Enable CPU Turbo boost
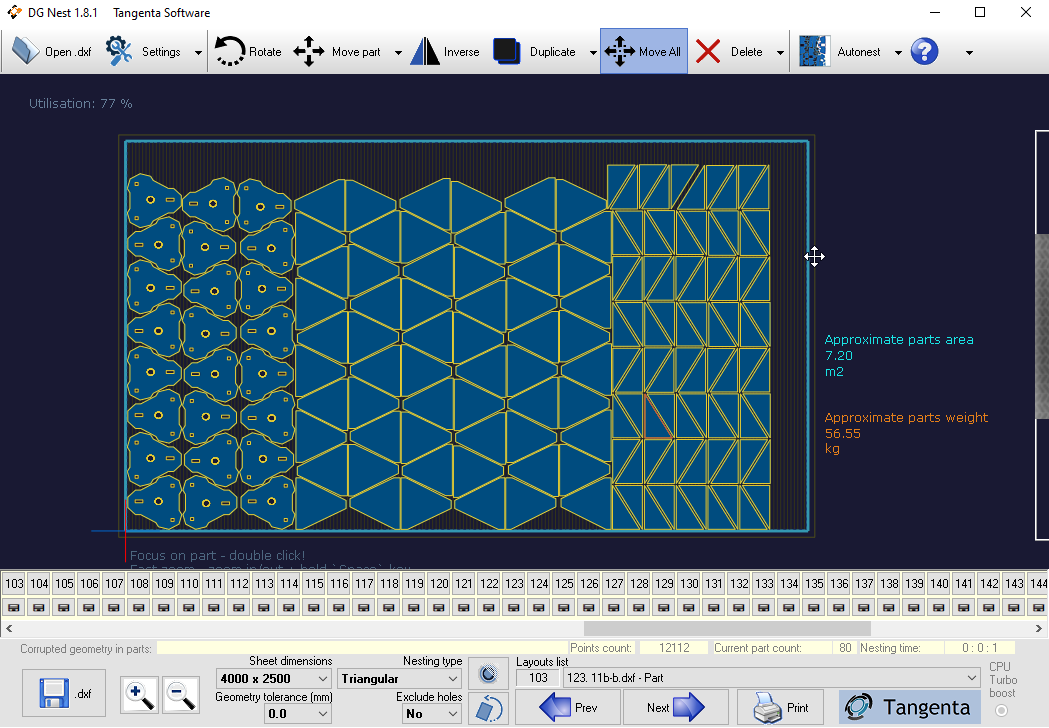This screenshot has height=728, width=1049. (x=1001, y=710)
